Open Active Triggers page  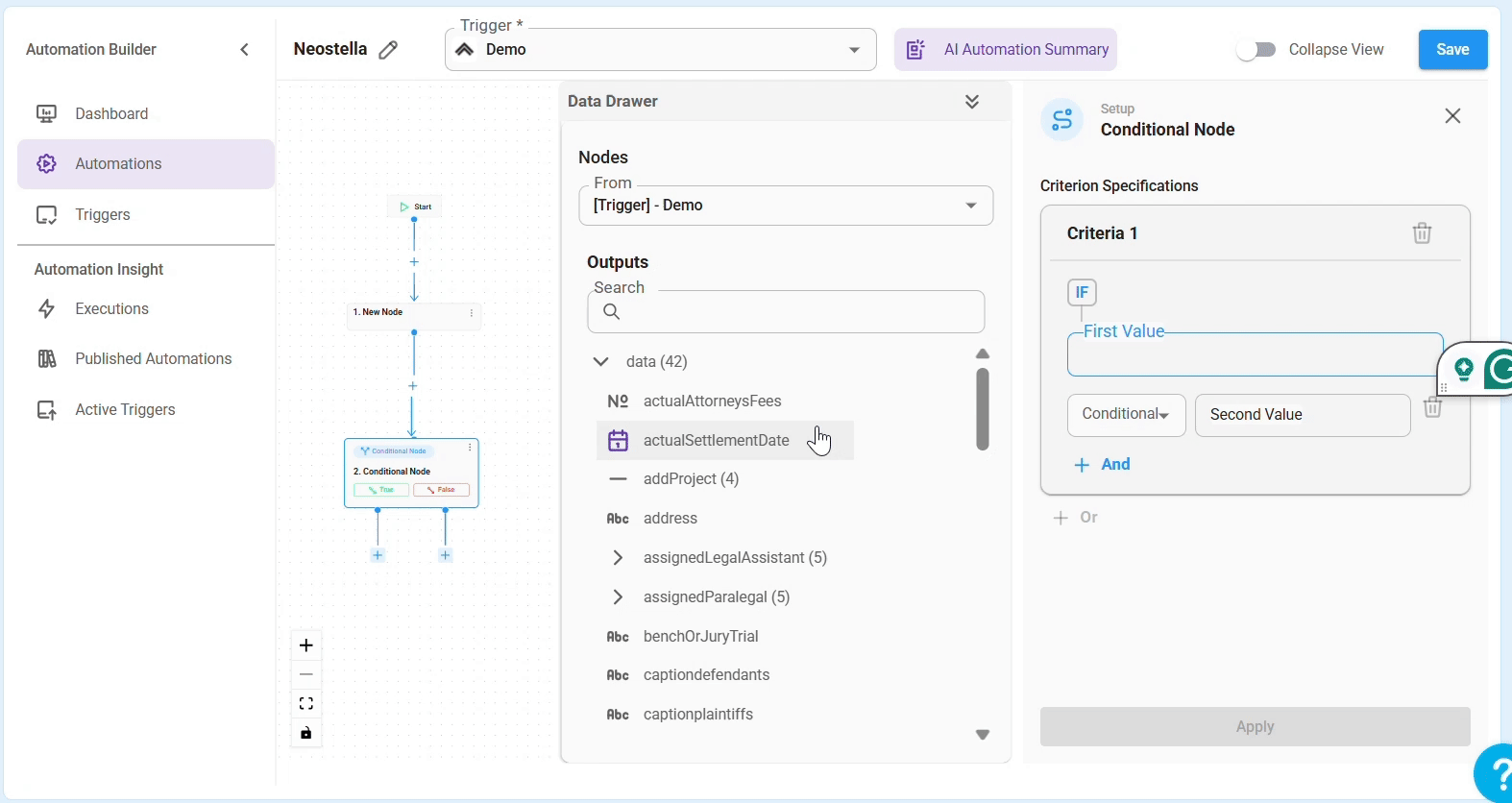click(x=146, y=410)
